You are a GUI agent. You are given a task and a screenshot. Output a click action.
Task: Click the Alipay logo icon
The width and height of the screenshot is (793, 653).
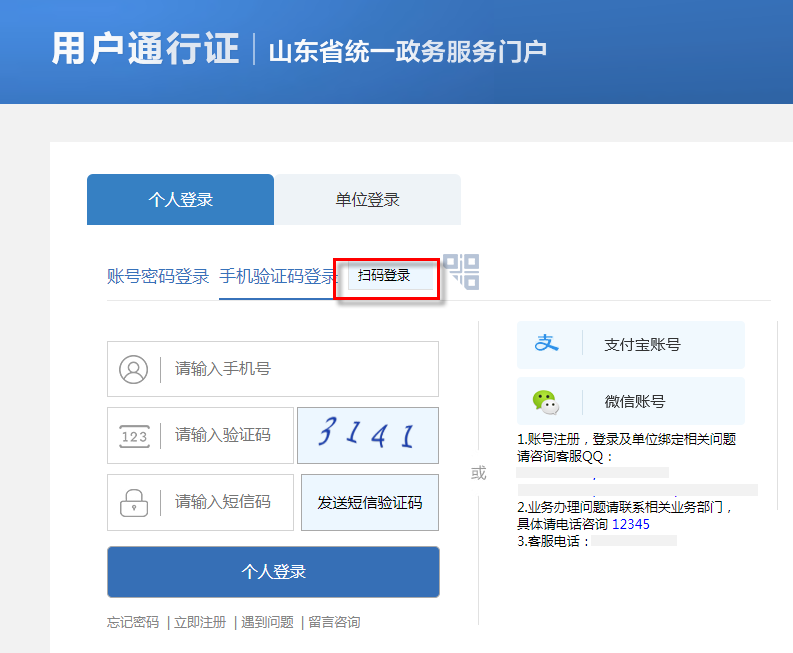click(x=546, y=344)
